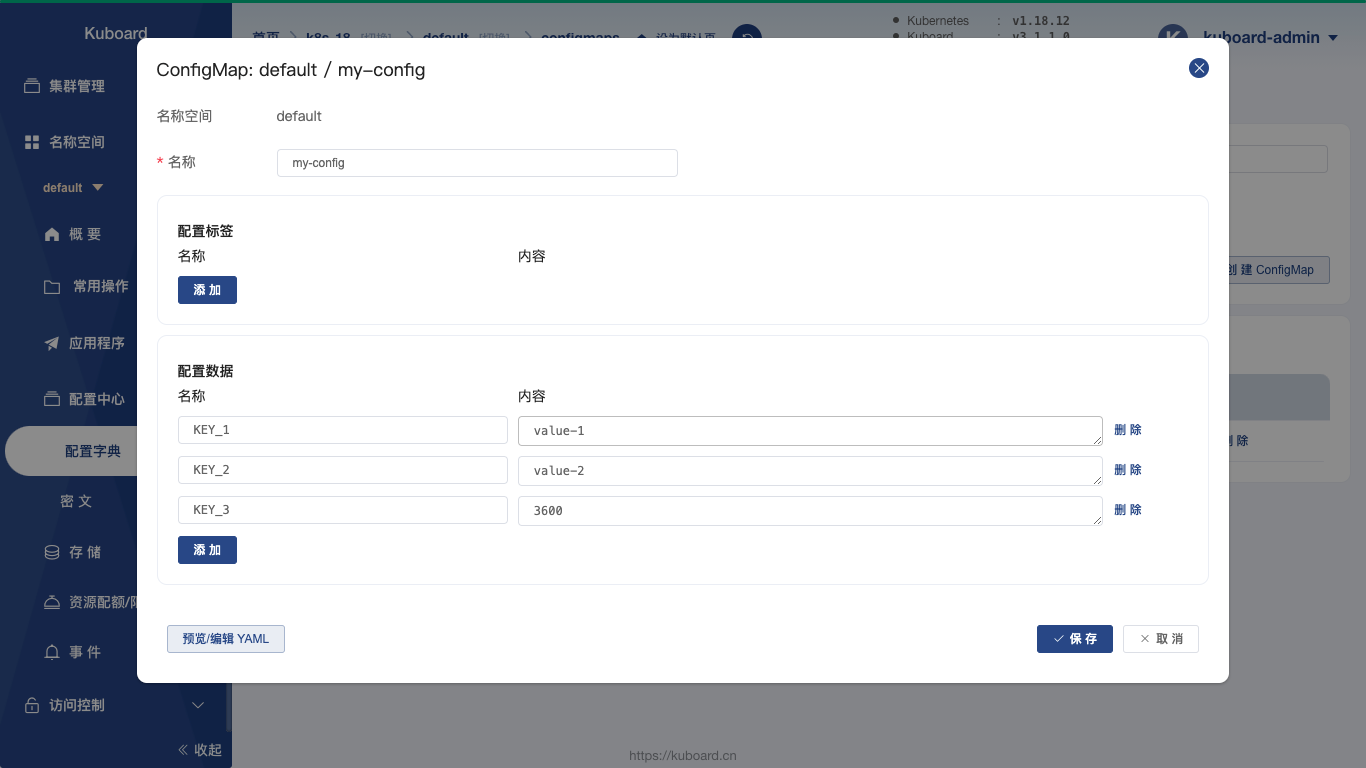
Task: Click the 3600 content textarea
Action: pyautogui.click(x=810, y=511)
